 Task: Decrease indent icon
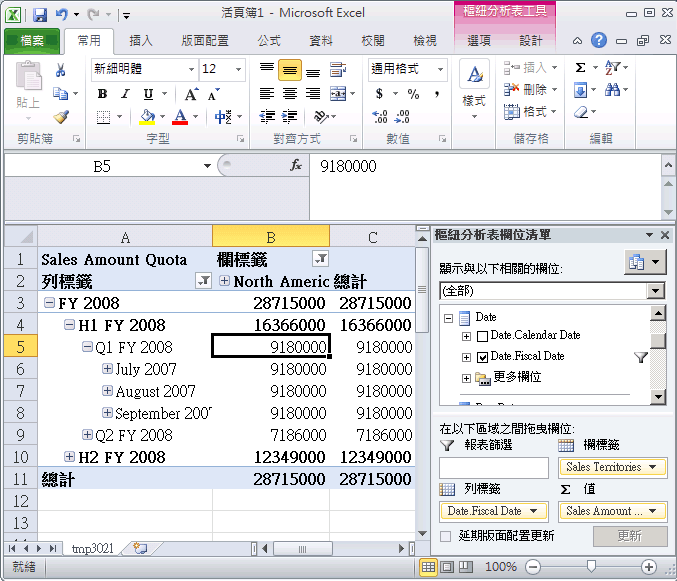[267, 117]
